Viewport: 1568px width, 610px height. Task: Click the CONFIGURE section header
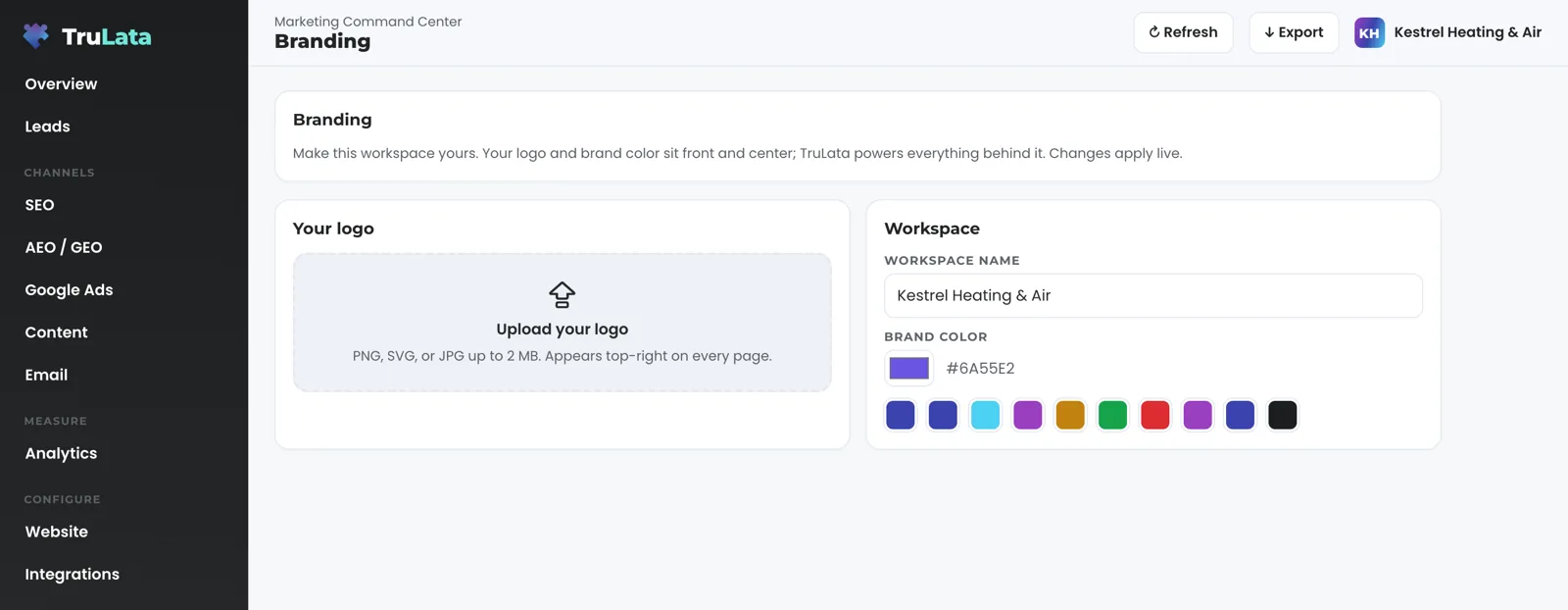point(63,500)
